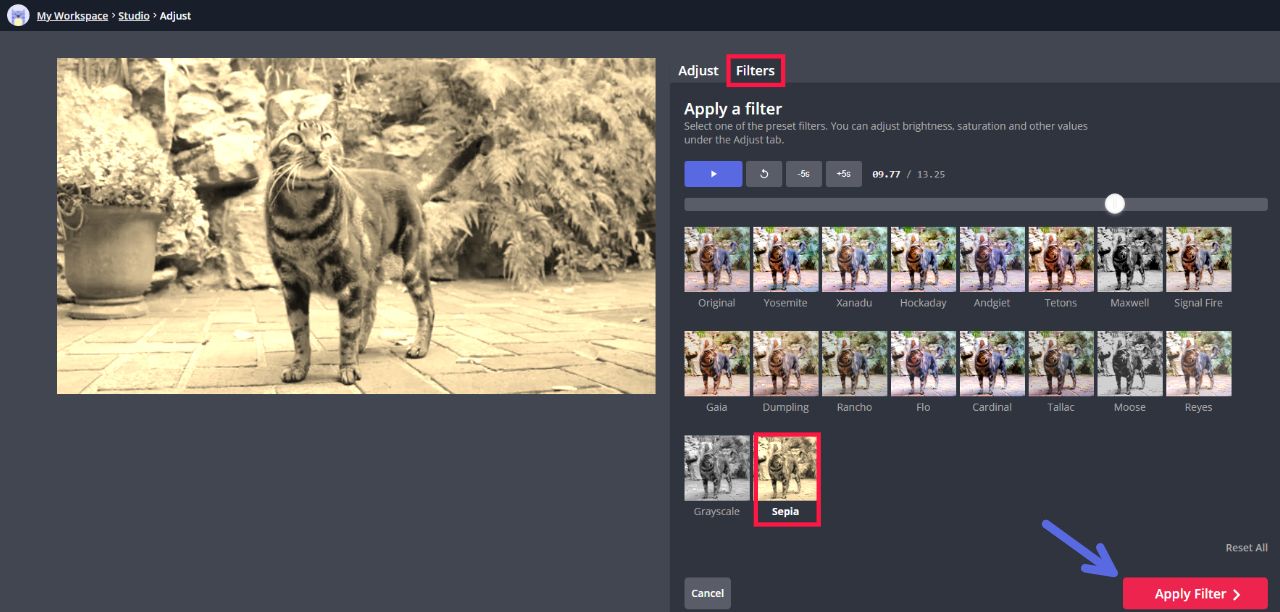Click the restart loop icon

764,174
